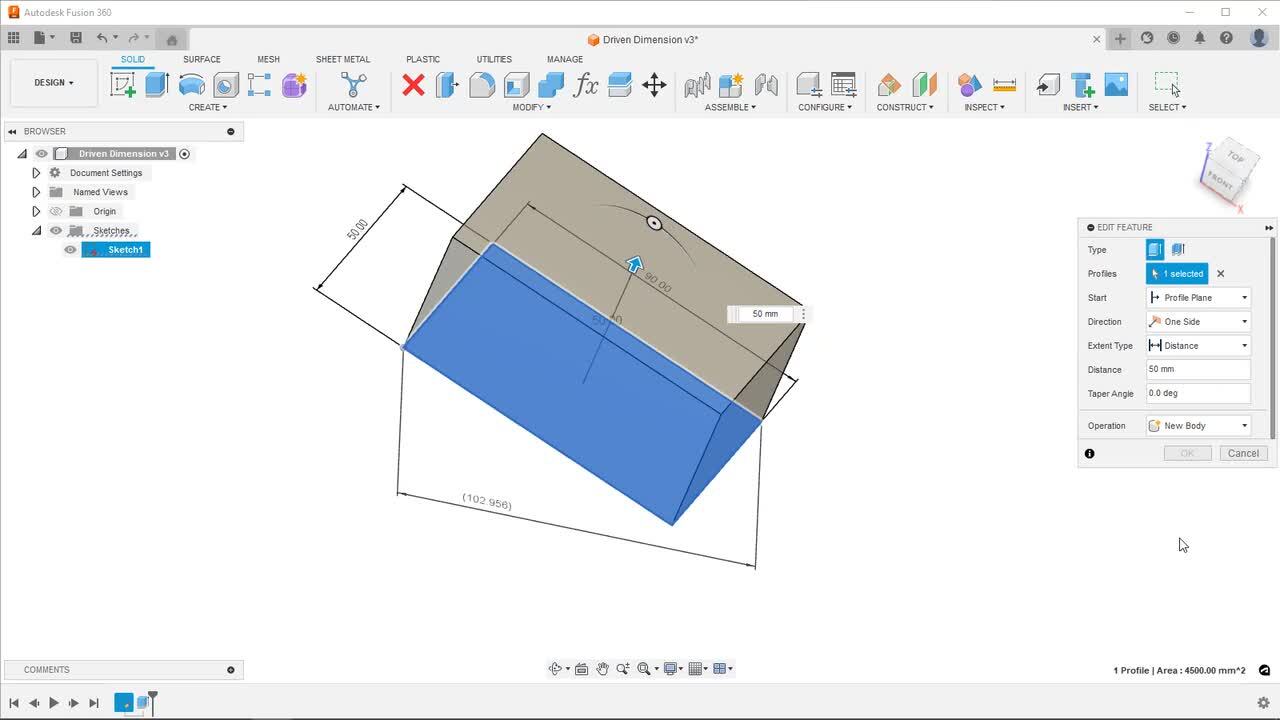Click the red Delete X icon
Screen dimensions: 1280x720
pos(413,85)
